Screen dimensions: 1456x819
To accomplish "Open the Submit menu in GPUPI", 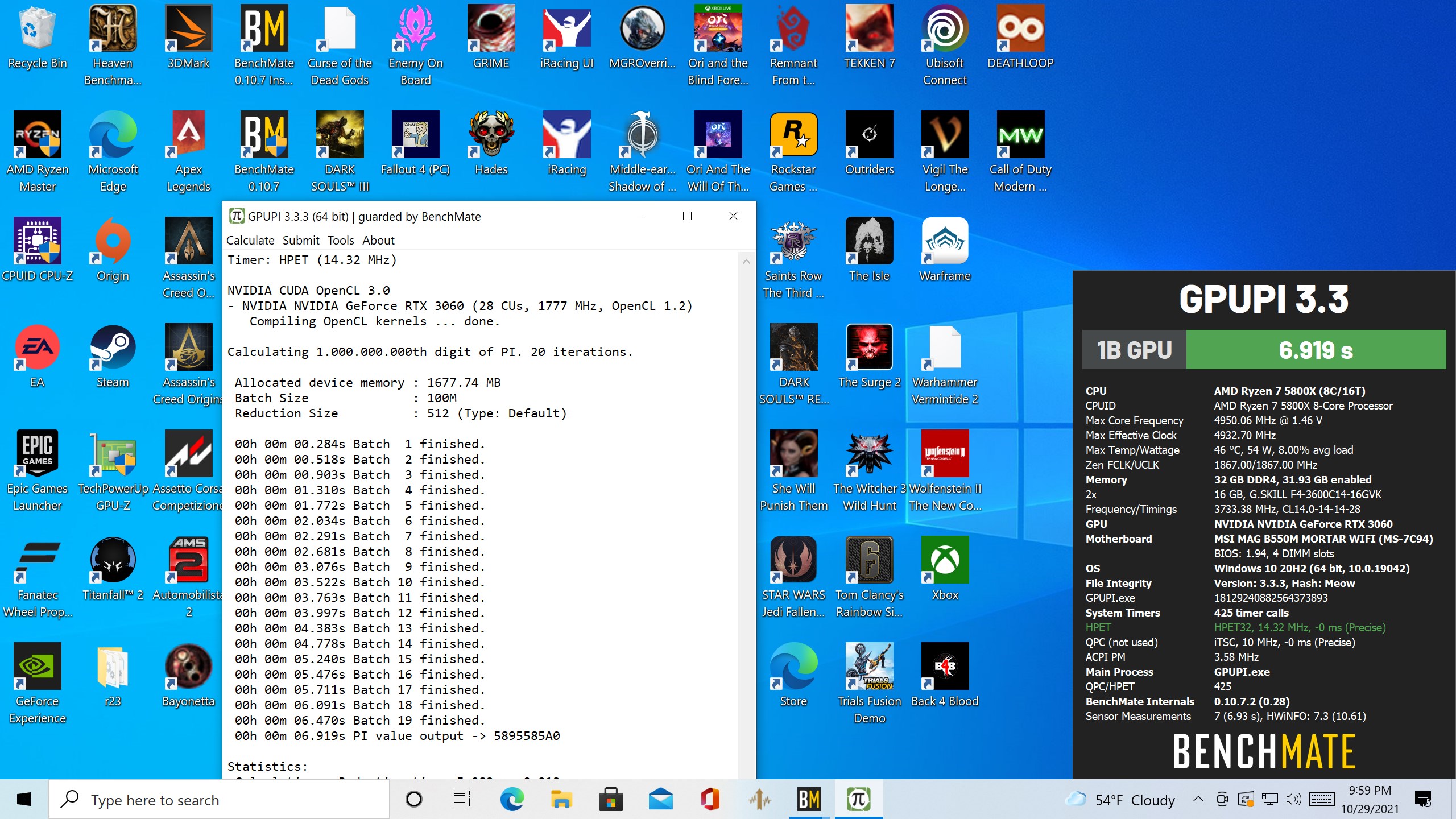I will pos(301,240).
